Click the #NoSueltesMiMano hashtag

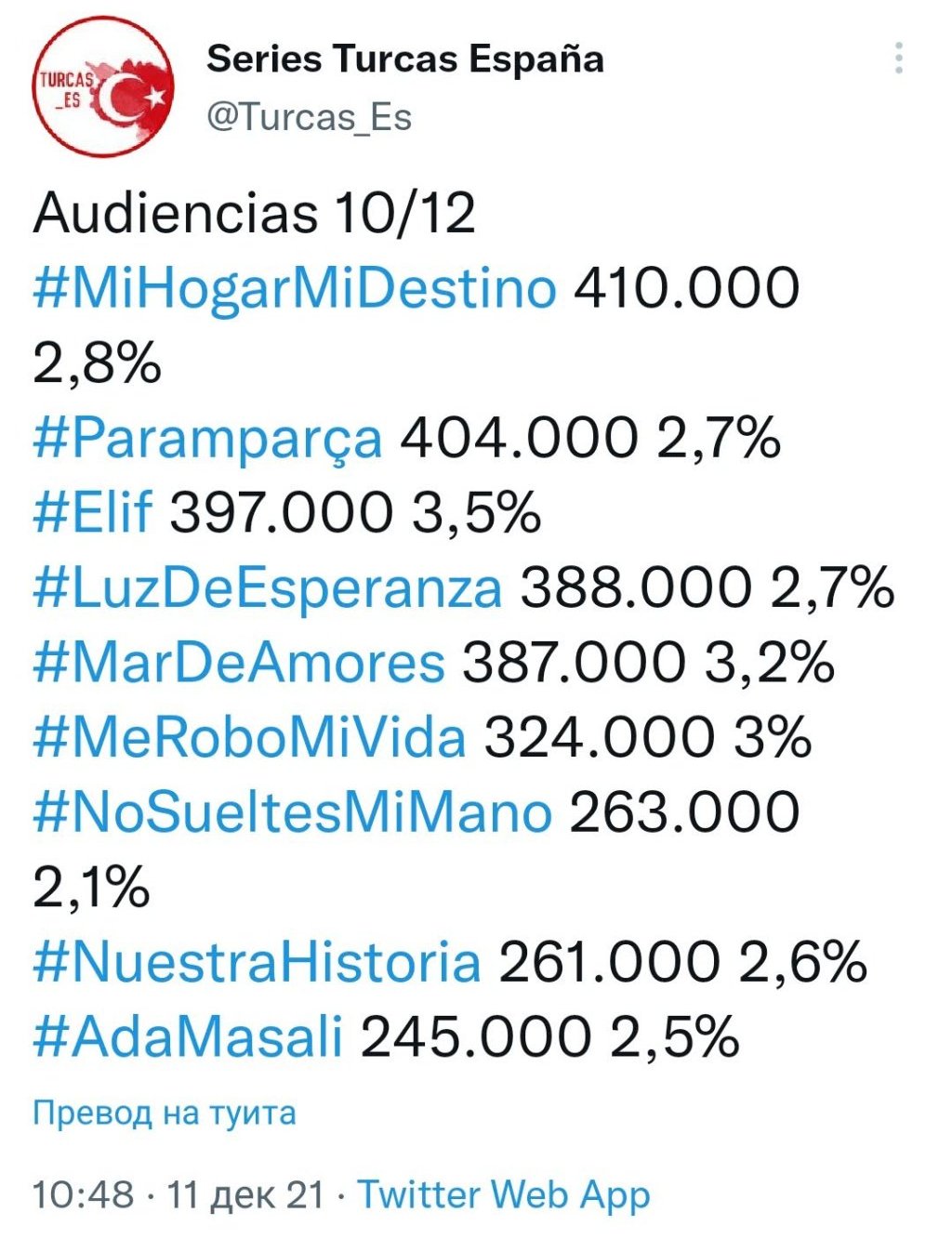point(293,812)
